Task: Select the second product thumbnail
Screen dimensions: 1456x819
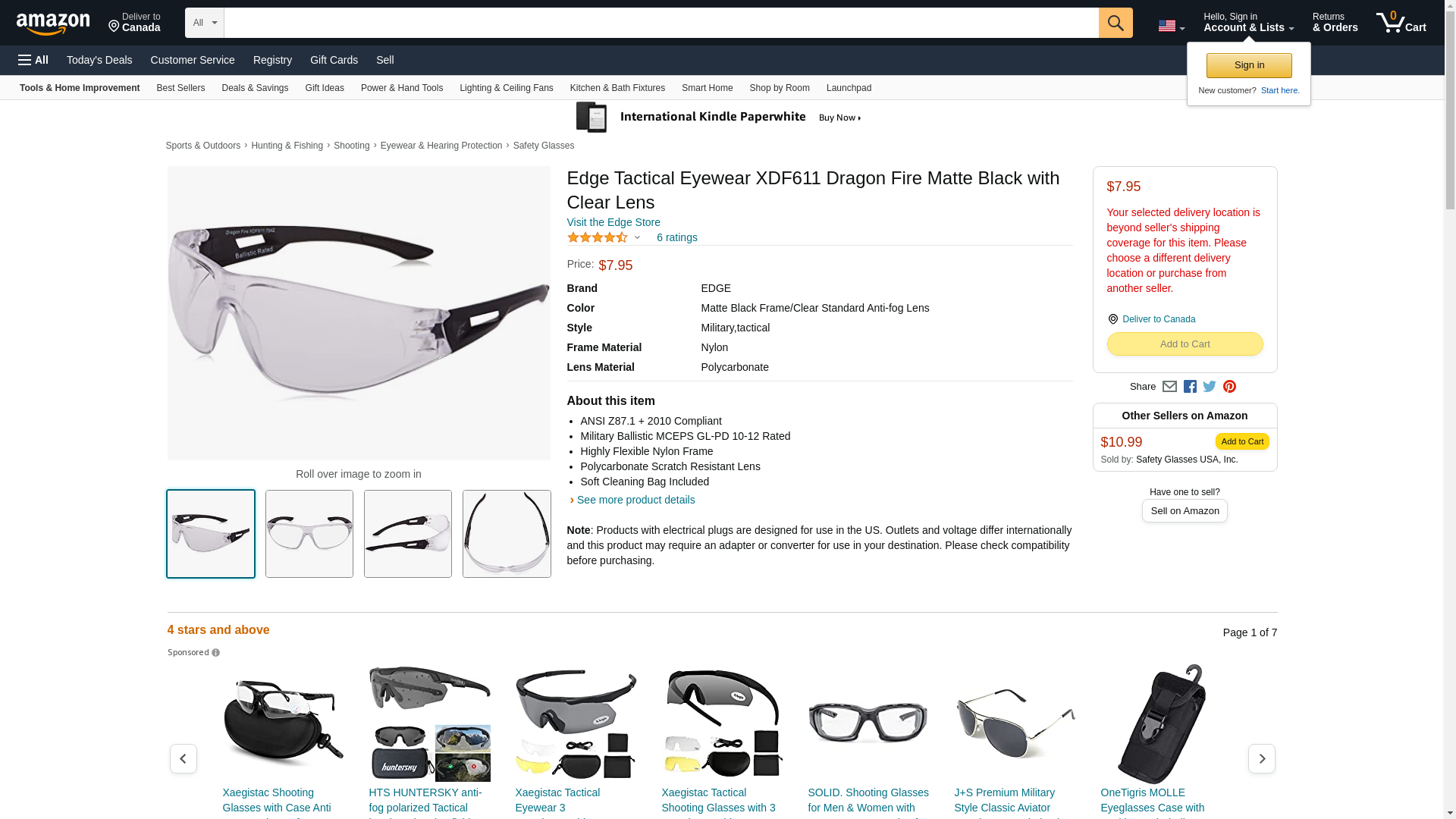Action: [x=309, y=534]
